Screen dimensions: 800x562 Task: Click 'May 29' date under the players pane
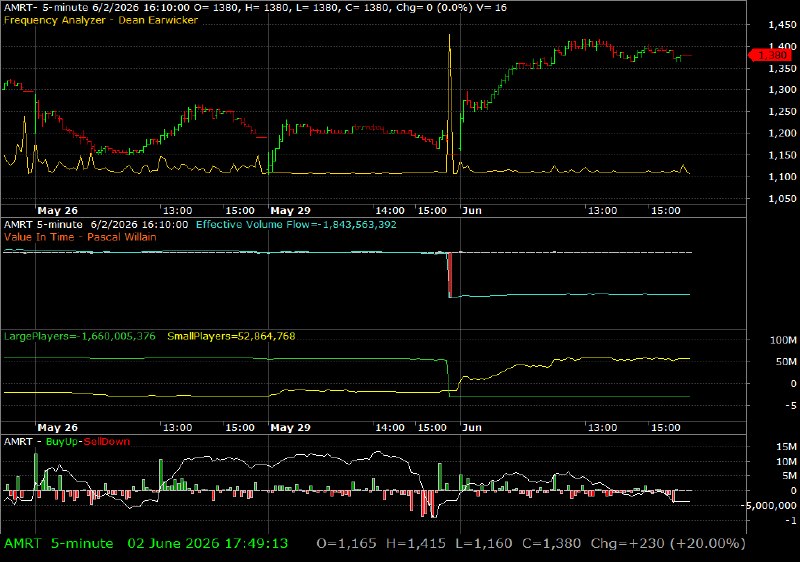[x=290, y=427]
